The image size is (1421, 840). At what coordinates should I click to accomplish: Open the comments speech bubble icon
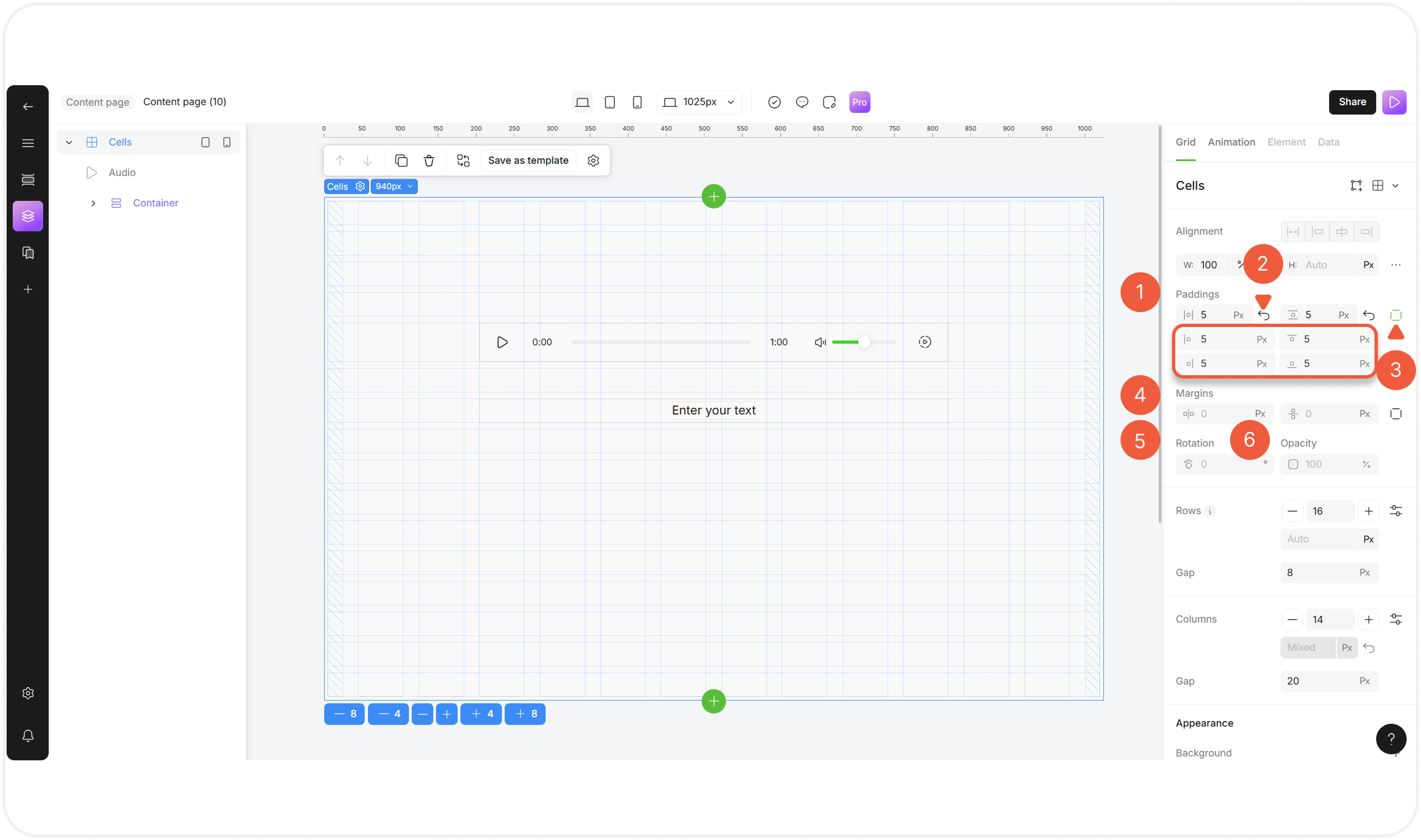pos(801,102)
